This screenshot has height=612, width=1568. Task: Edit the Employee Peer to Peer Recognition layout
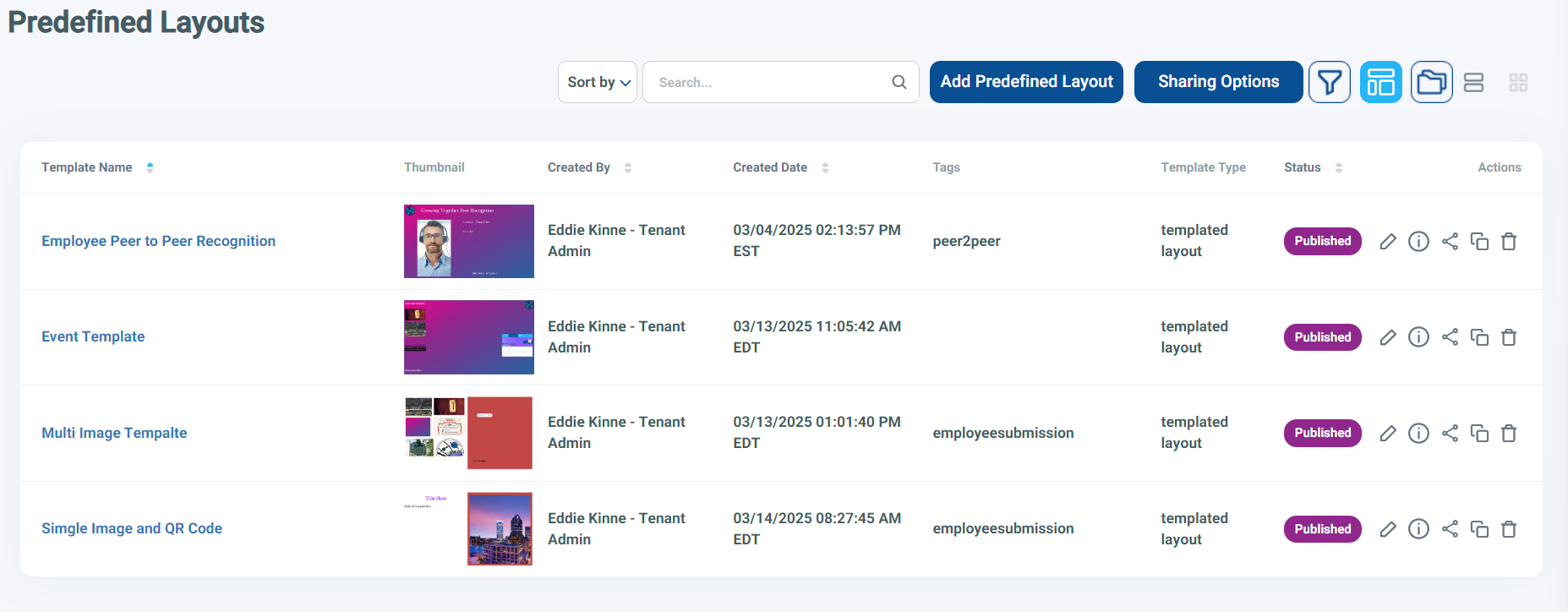click(x=1387, y=242)
